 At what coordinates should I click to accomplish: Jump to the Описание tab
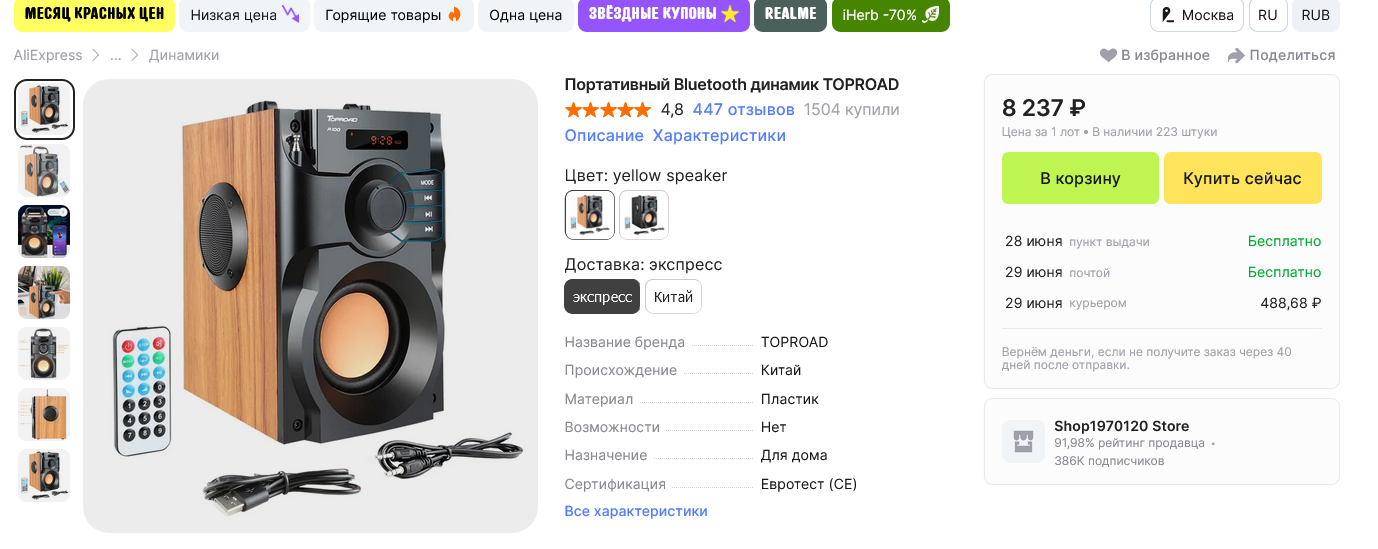(604, 136)
